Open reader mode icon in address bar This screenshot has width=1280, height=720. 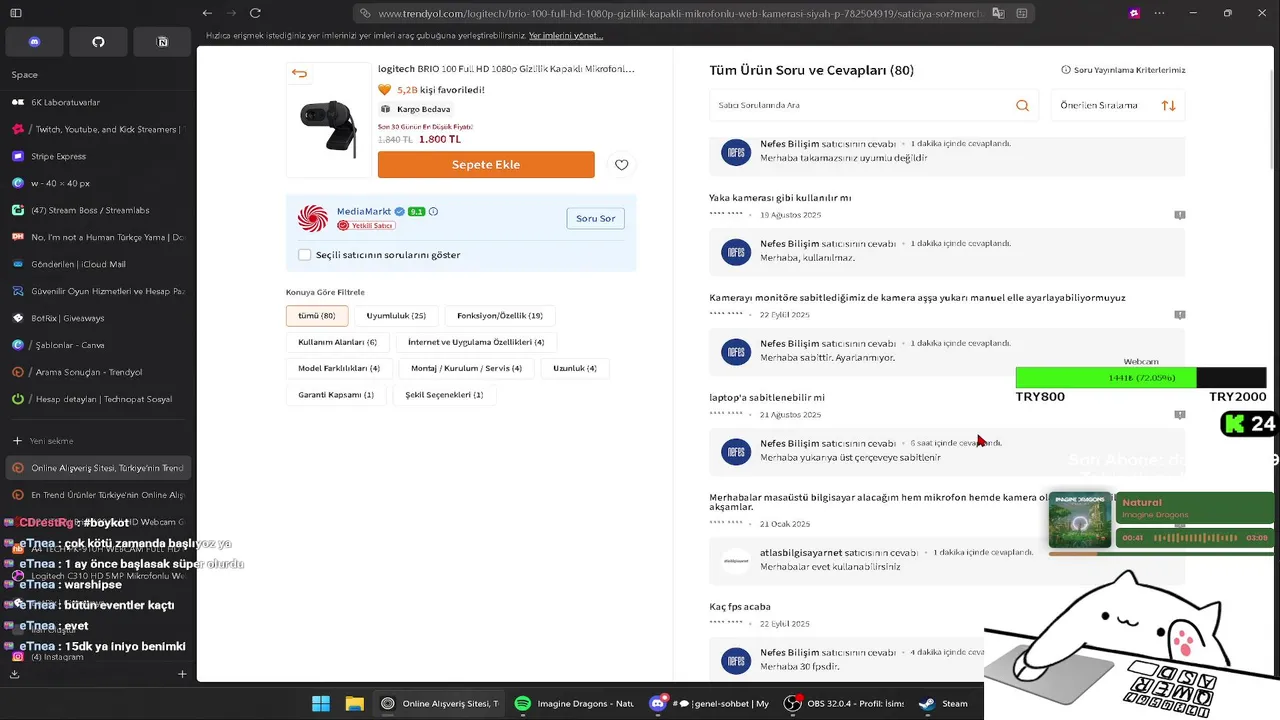[1021, 13]
